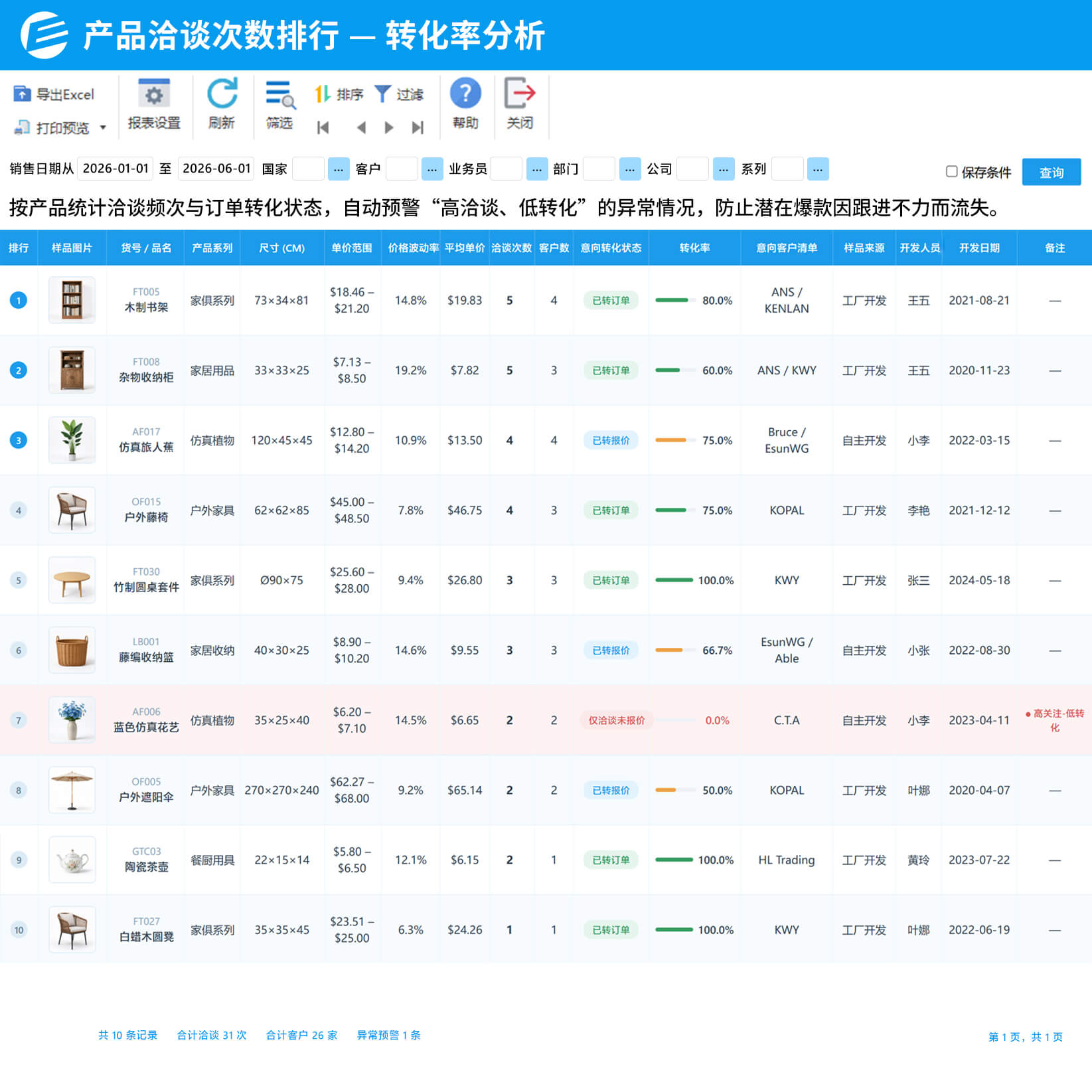1092x1092 pixels.
Task: Open the 帮助 help icon
Action: pyautogui.click(x=465, y=94)
